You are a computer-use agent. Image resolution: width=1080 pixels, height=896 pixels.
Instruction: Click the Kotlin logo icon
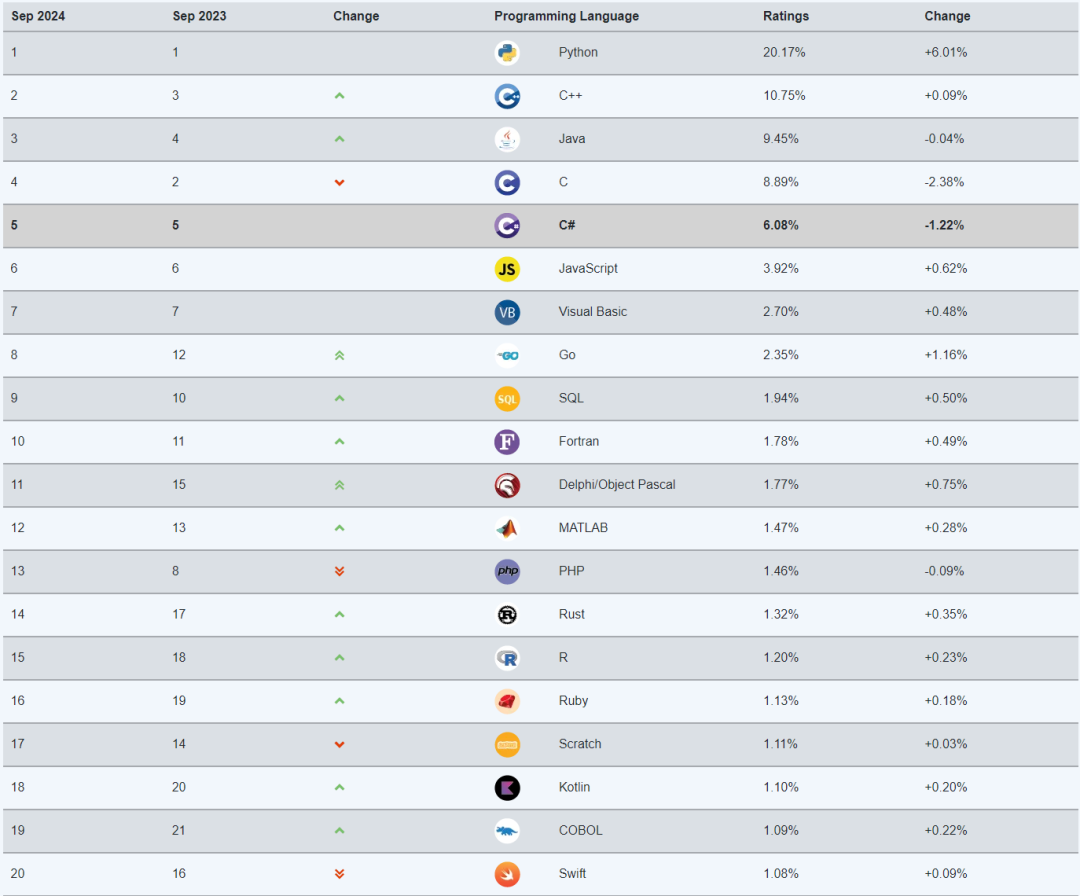507,788
